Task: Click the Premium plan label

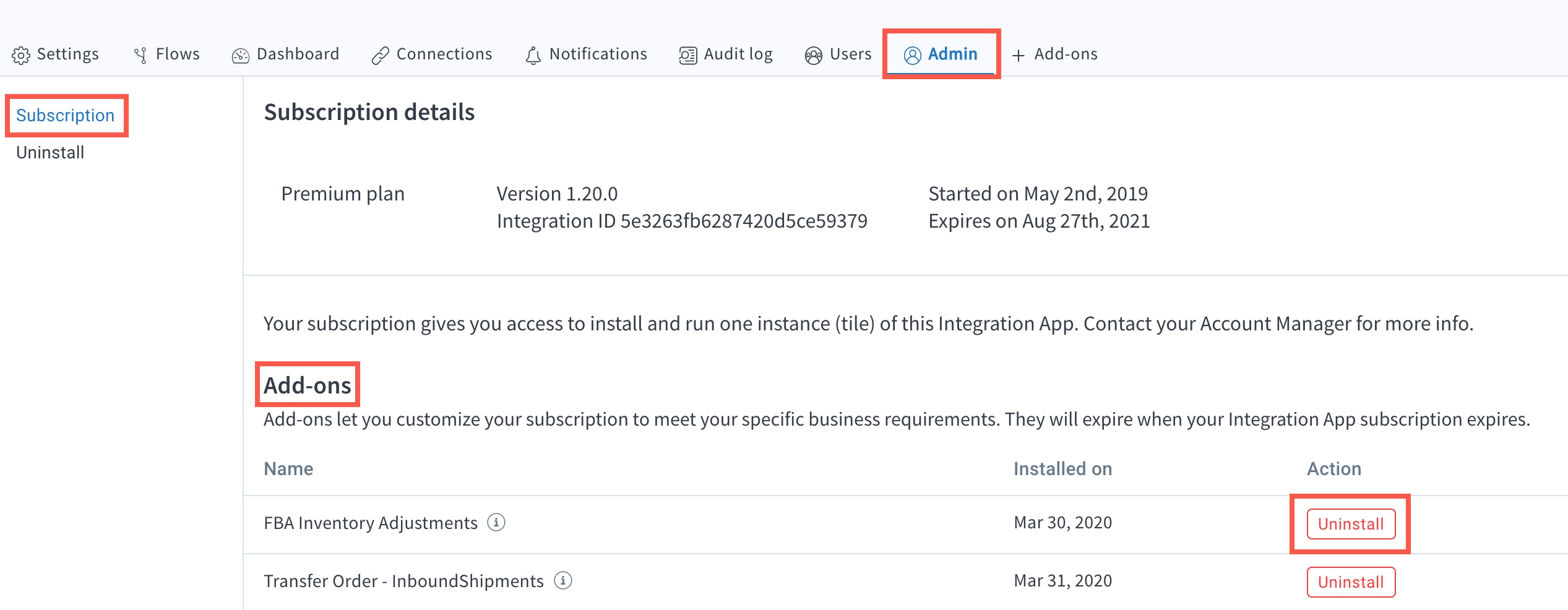Action: (343, 194)
